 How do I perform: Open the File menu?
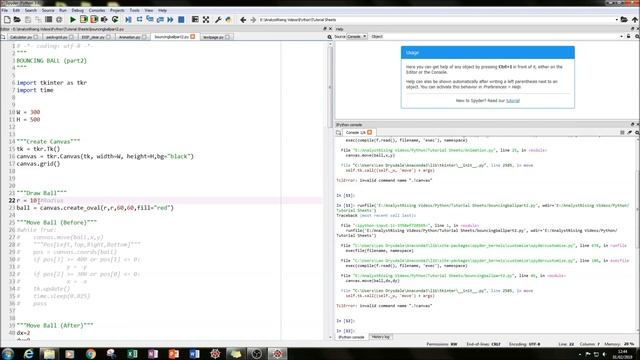click(x=4, y=10)
